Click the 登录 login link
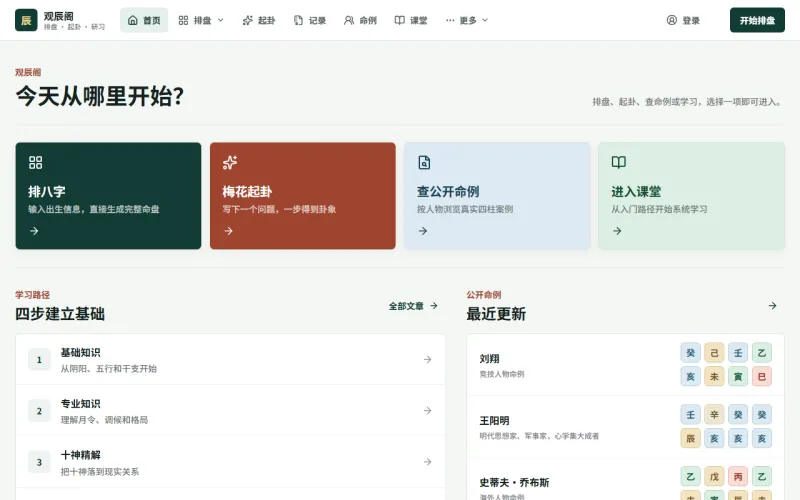Screen dimensions: 800x500 (683, 20)
